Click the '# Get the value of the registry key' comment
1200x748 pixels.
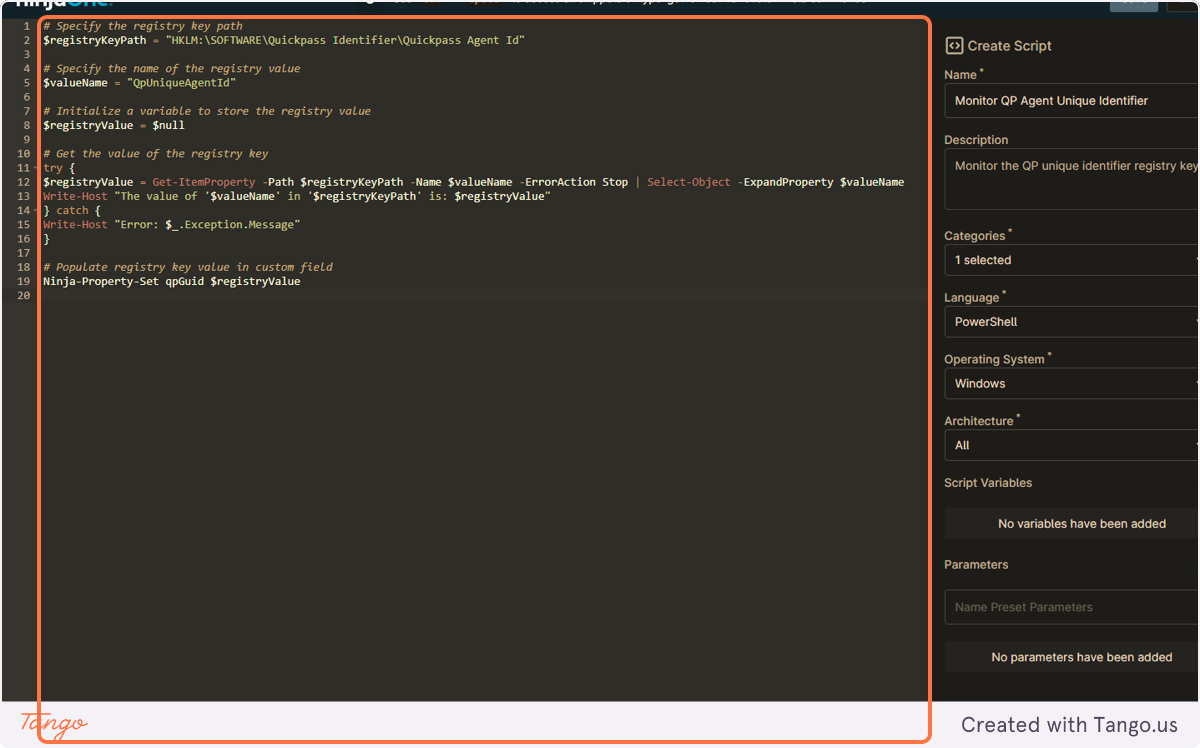pos(156,154)
